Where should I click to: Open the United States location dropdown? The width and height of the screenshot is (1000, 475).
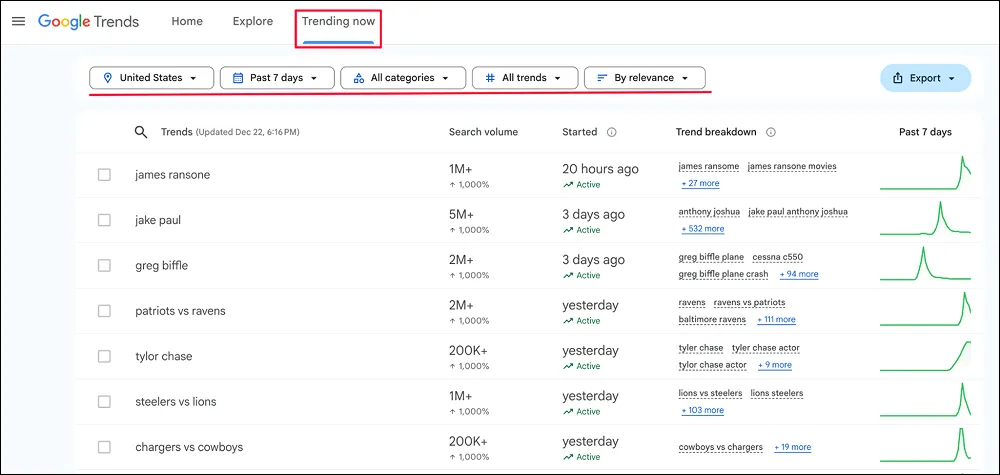tap(152, 78)
